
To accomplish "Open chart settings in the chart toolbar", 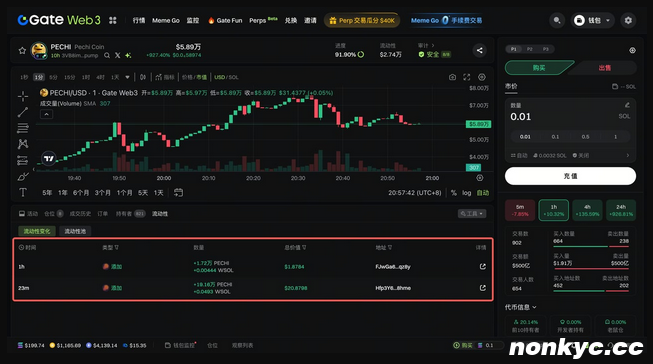I will (x=482, y=77).
